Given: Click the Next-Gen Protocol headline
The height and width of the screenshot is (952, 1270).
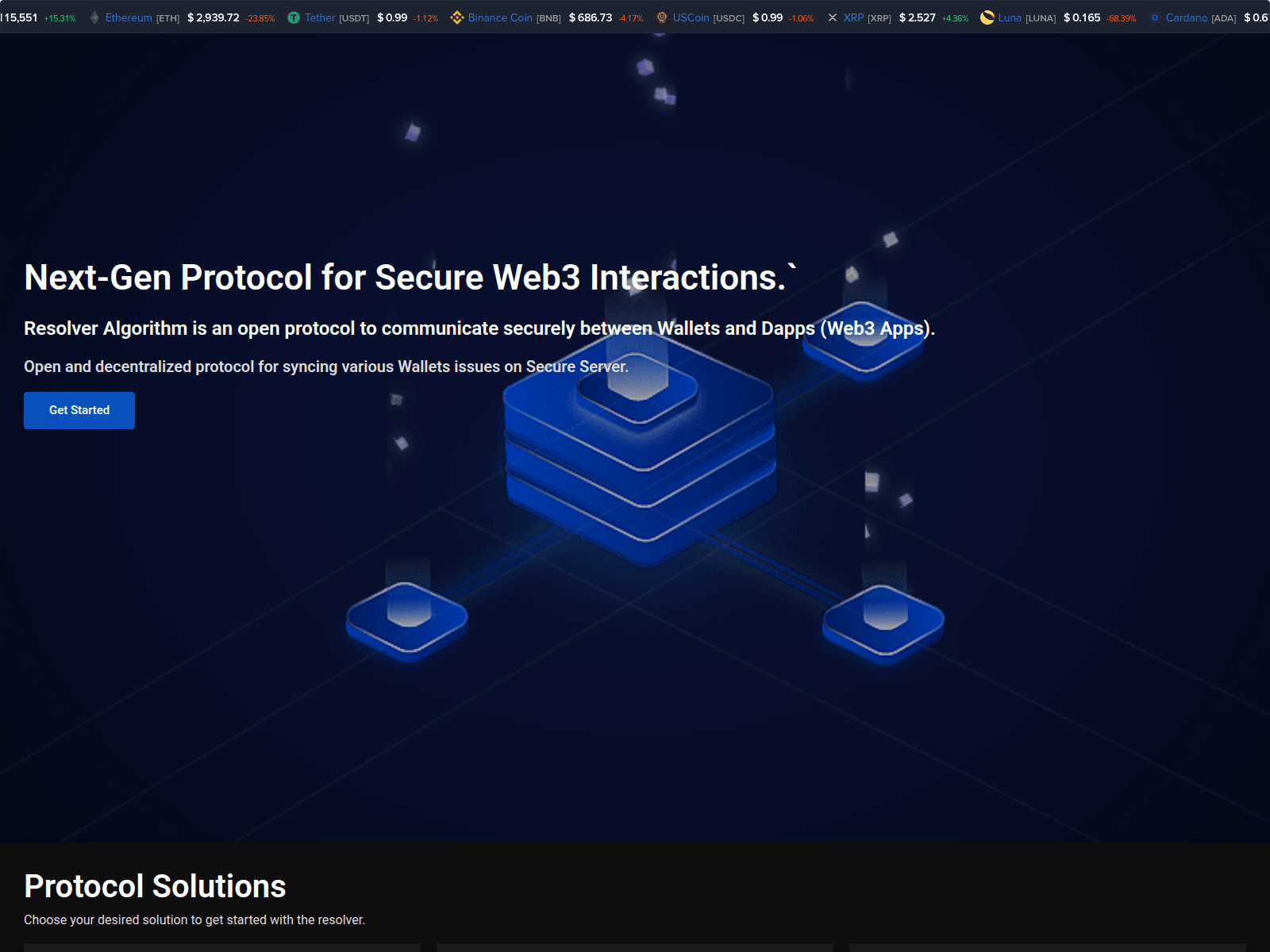Looking at the screenshot, I should point(410,278).
